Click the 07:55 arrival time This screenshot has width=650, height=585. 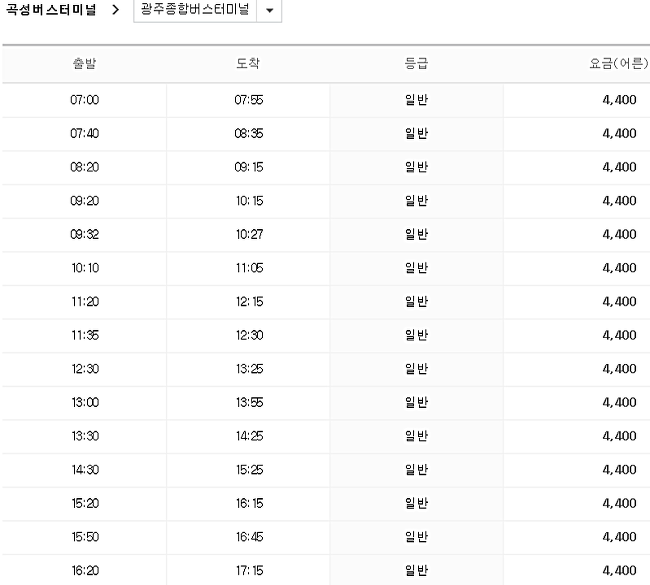pyautogui.click(x=249, y=100)
